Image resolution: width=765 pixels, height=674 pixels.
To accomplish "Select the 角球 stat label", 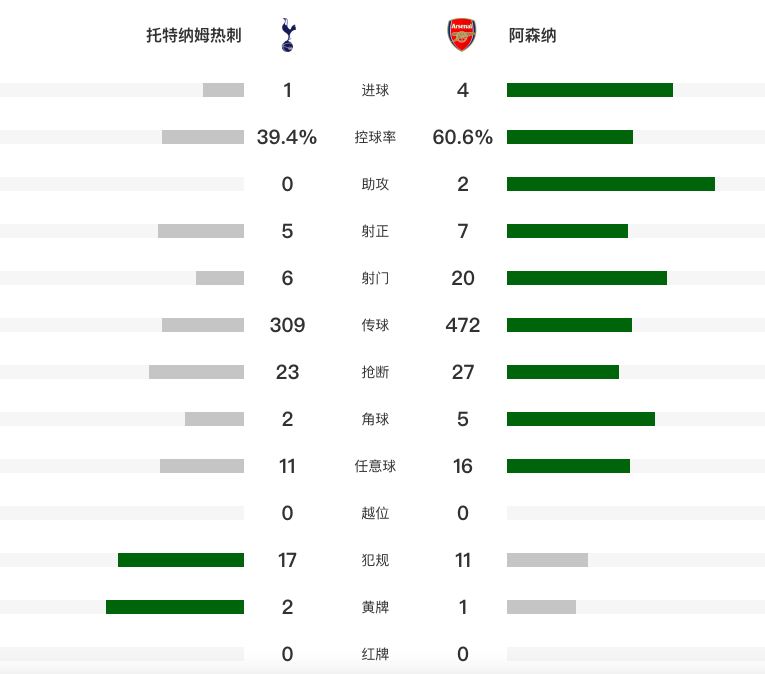I will (x=375, y=420).
